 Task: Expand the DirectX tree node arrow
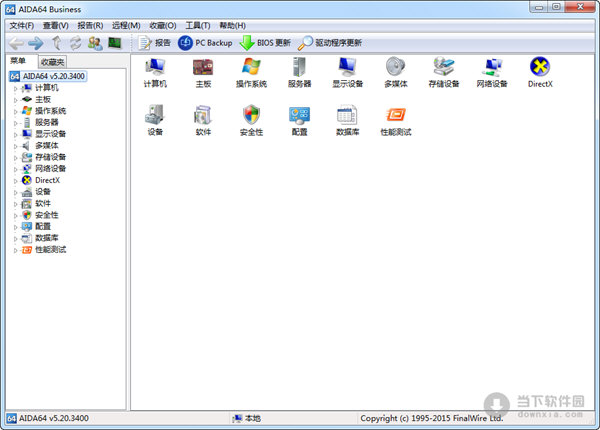(x=16, y=181)
